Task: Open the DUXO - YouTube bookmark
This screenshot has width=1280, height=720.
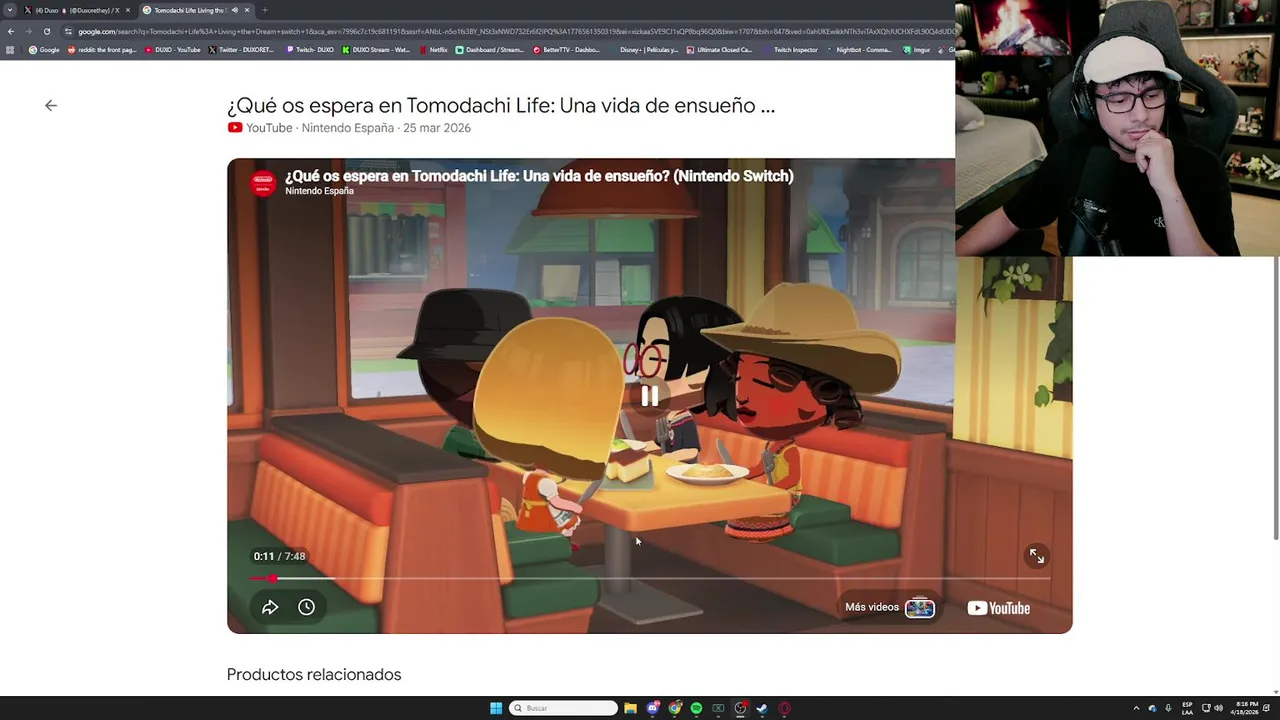Action: 173,50
